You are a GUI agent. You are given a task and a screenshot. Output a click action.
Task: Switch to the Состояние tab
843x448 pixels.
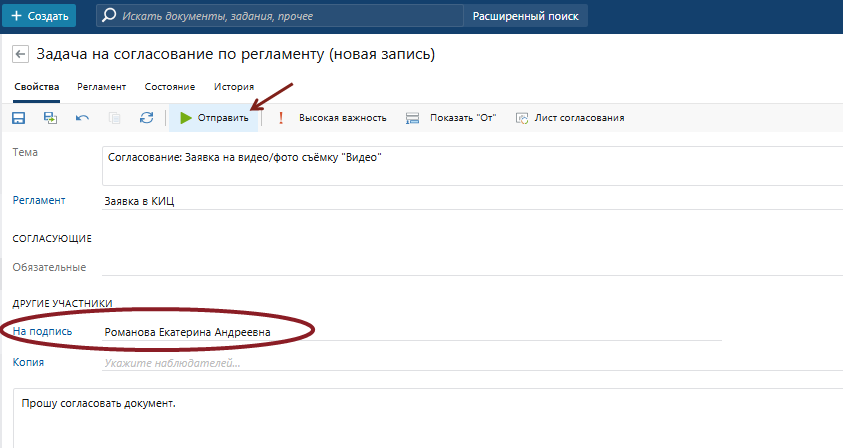[170, 87]
